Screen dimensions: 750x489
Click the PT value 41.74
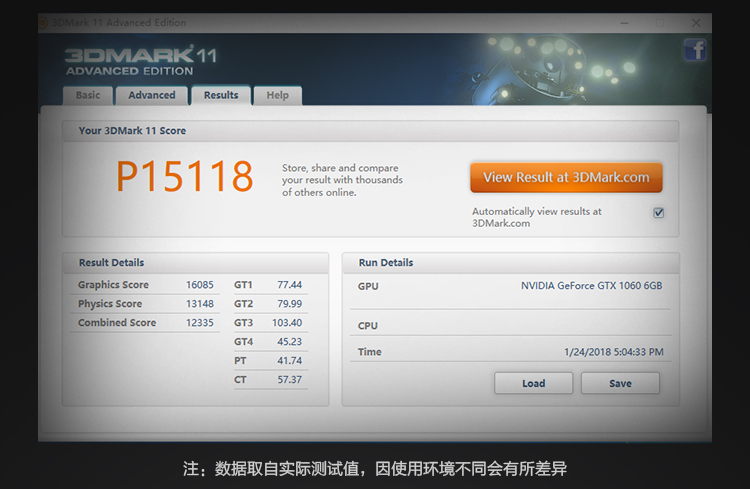click(x=289, y=361)
